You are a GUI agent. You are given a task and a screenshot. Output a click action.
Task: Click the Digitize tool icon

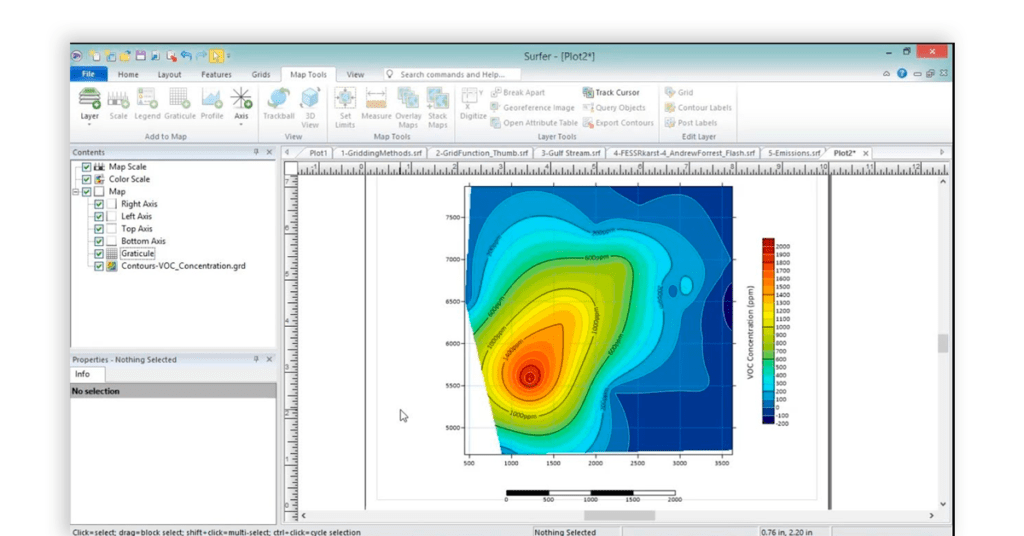(473, 102)
